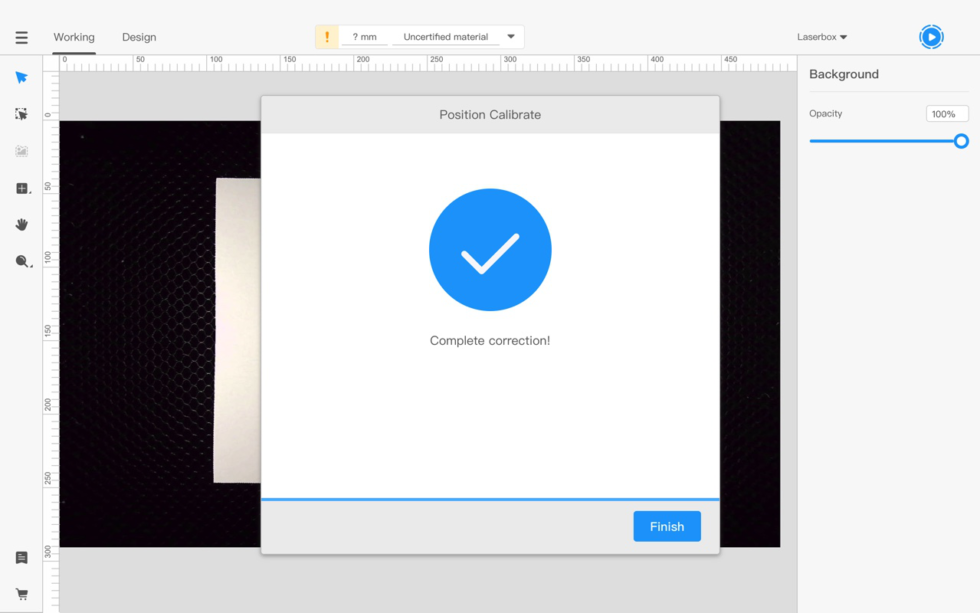
Task: Open the zoom magnifier tool
Action: (22, 261)
